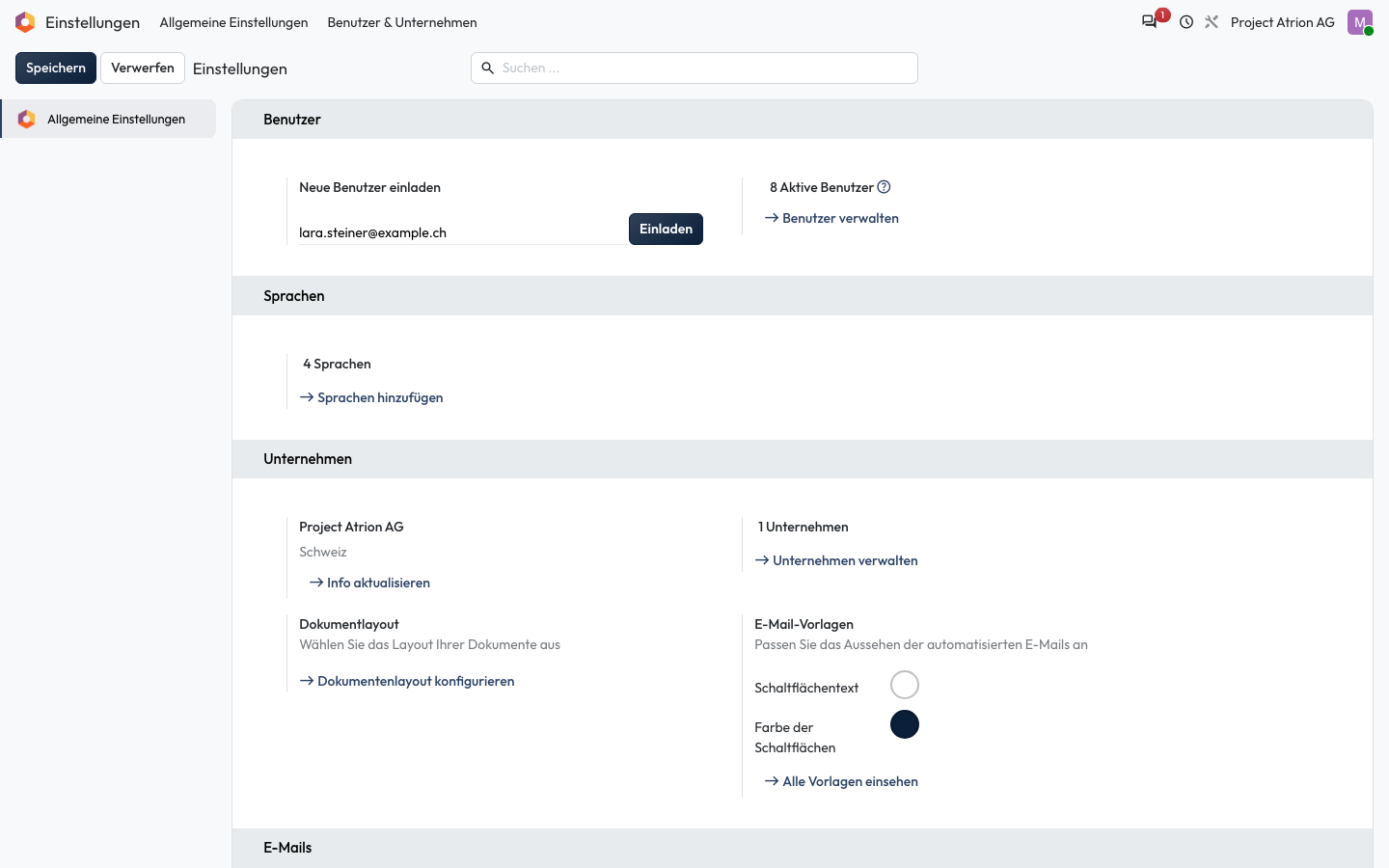The height and width of the screenshot is (868, 1389).
Task: Open the activities clock icon
Action: 1186,22
